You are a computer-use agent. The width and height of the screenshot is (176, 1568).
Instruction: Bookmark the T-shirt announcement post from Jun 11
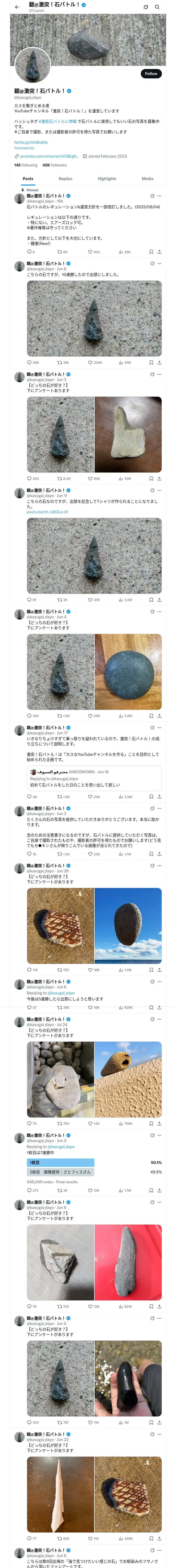pyautogui.click(x=151, y=599)
